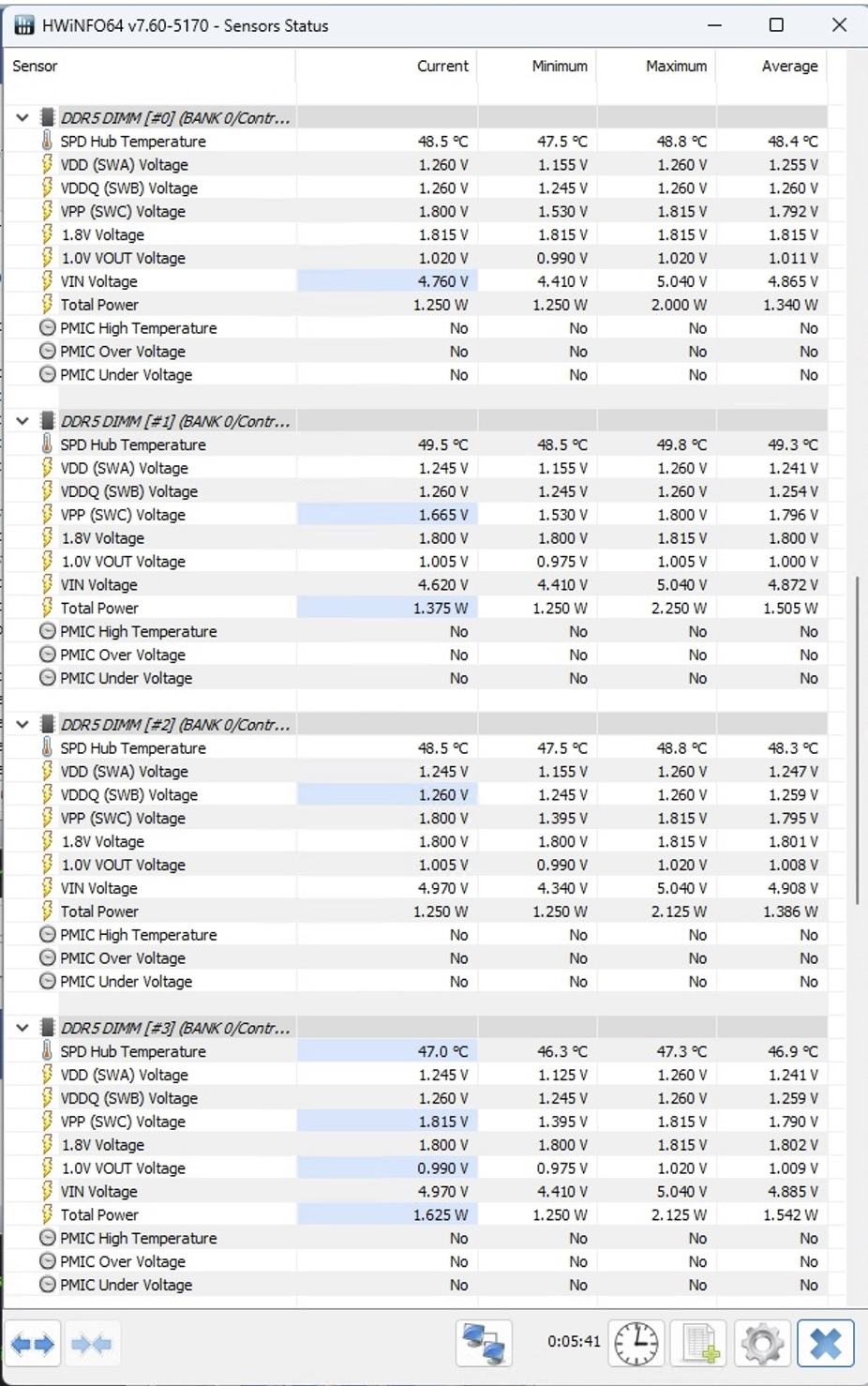This screenshot has height=1386, width=868.
Task: Click DIMM #0 Total Power maximum 2.000 W
Action: click(x=680, y=304)
